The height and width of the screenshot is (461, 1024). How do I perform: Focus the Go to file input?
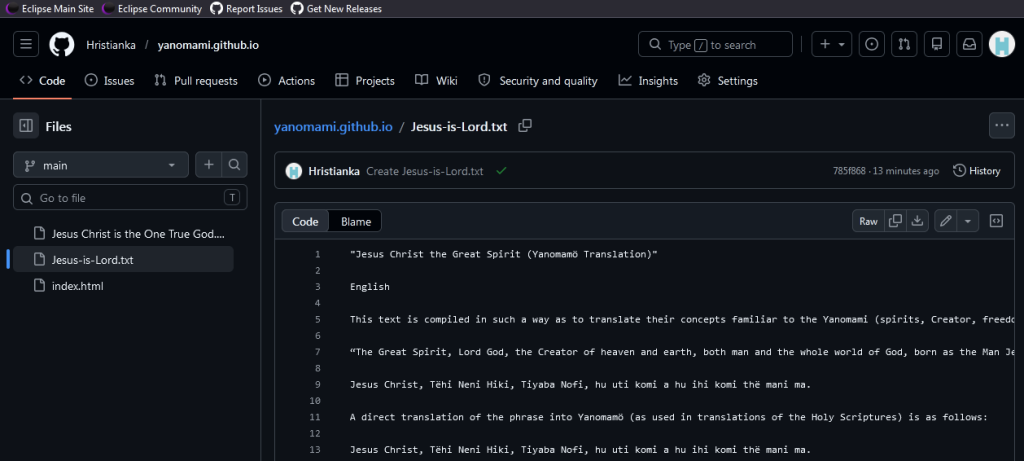point(130,197)
